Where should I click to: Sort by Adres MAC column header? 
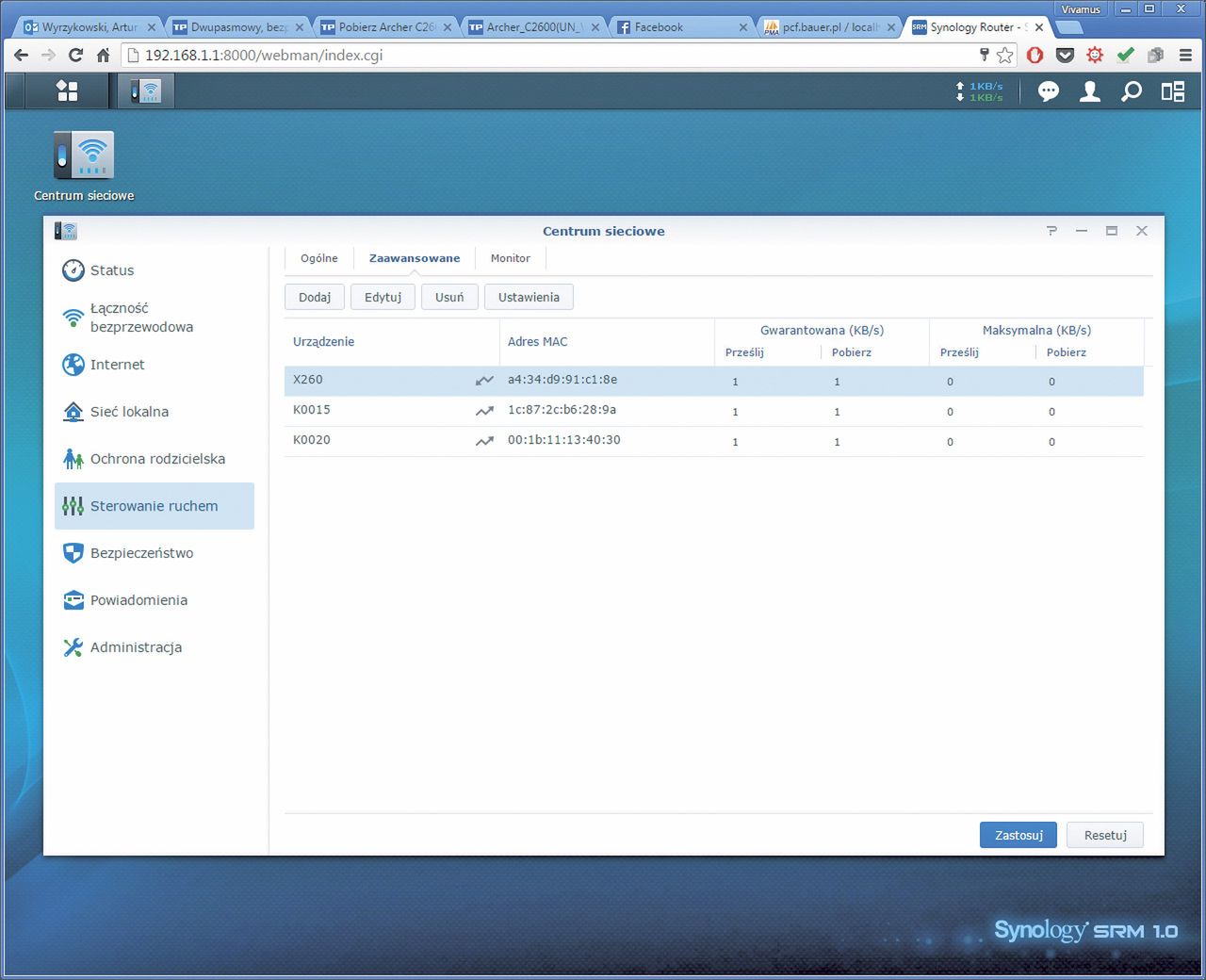point(607,342)
